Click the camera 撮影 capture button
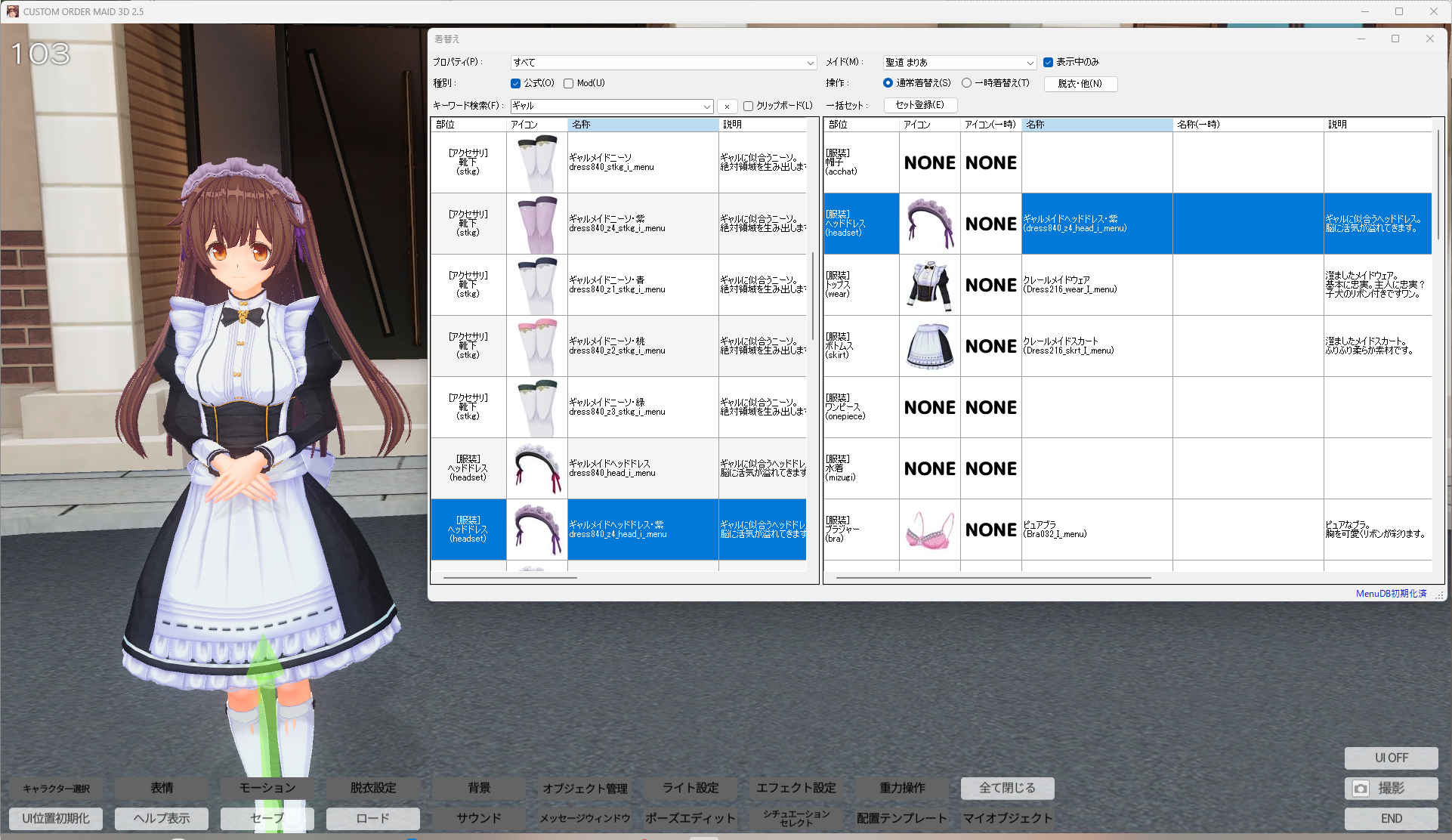Screen dimensions: 1452x840 click(x=1391, y=788)
